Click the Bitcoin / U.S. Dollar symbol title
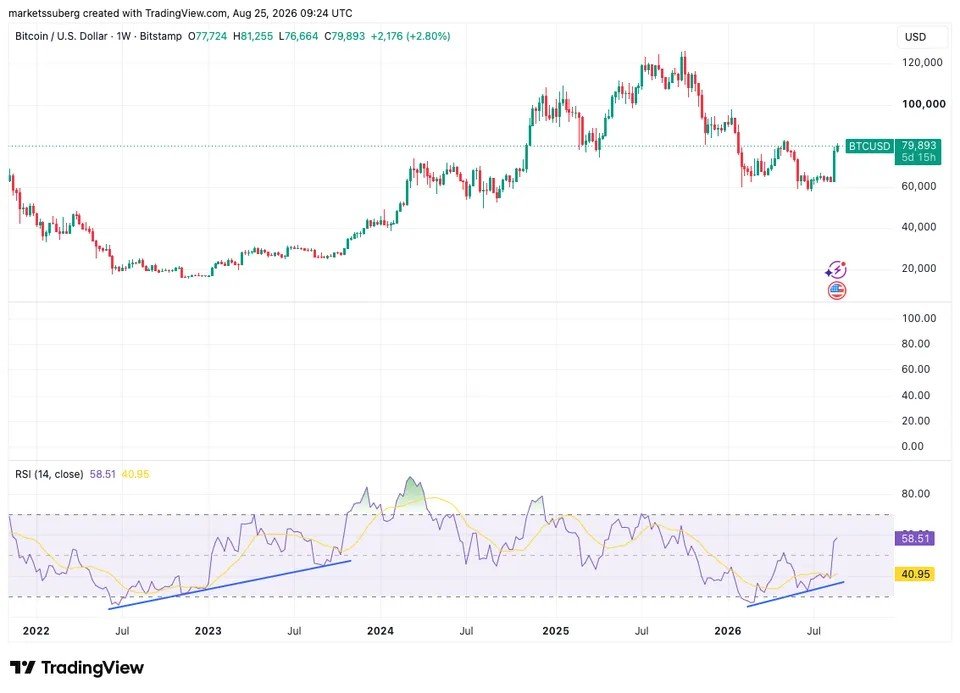 click(61, 36)
